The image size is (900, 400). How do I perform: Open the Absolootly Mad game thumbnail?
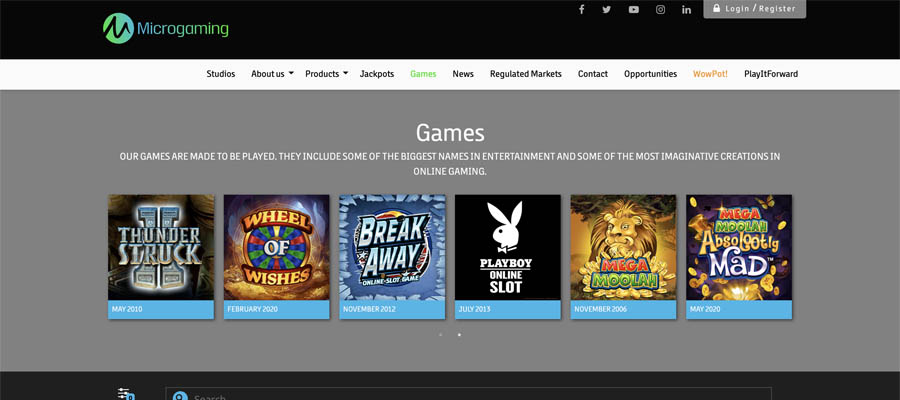coord(739,247)
